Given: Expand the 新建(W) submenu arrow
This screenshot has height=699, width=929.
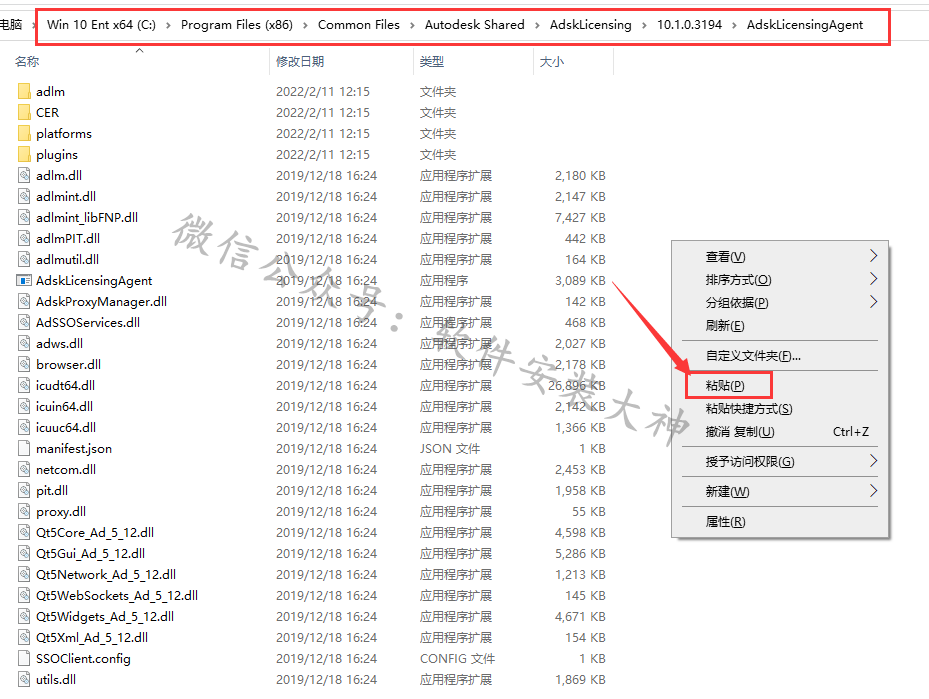Looking at the screenshot, I should coord(873,491).
